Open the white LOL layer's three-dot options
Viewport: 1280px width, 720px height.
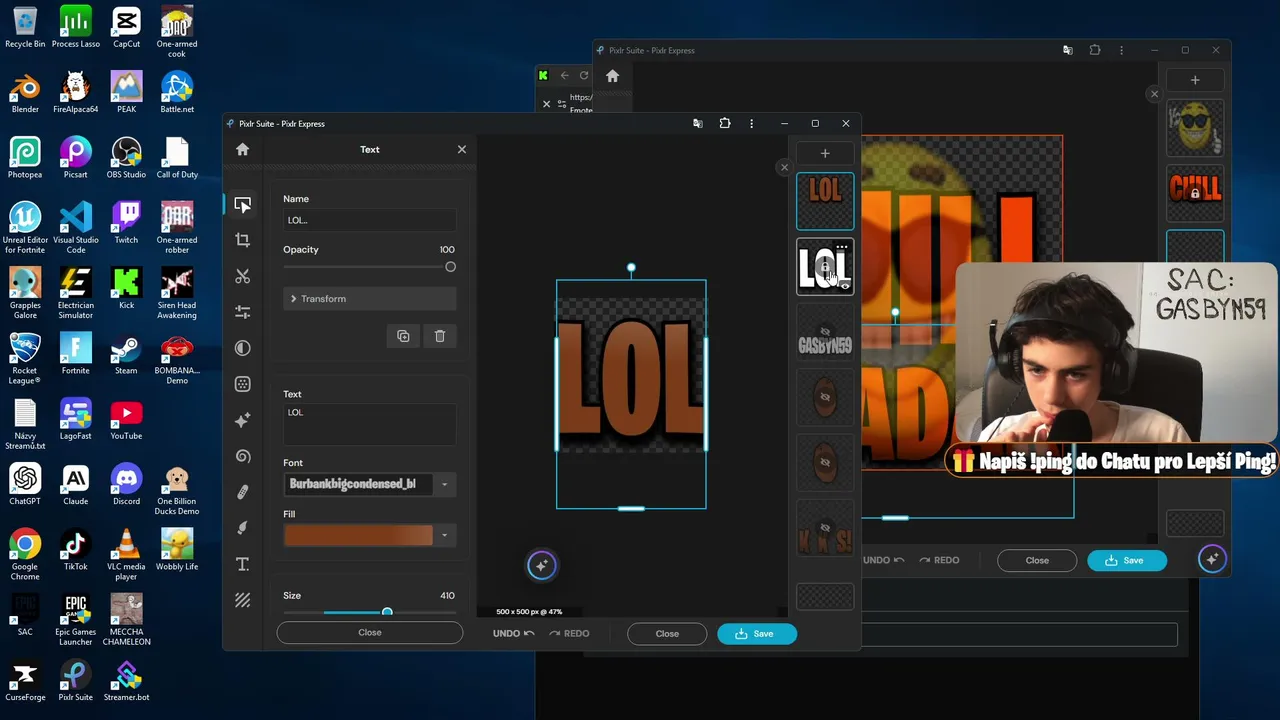842,247
